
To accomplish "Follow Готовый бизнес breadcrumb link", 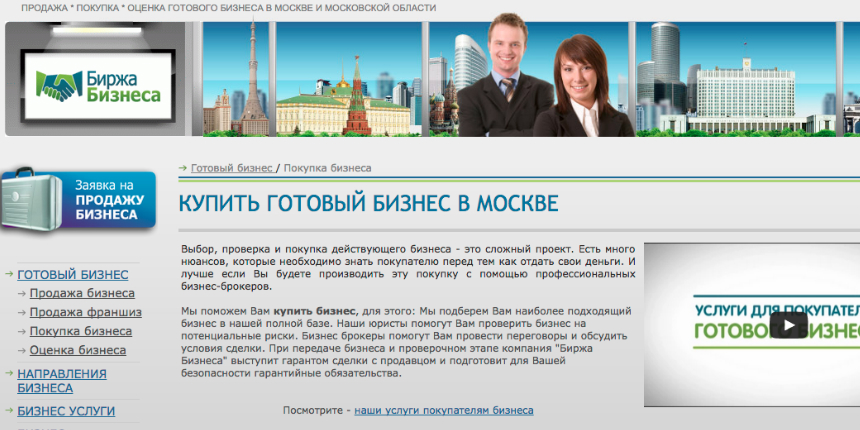I will (x=231, y=168).
